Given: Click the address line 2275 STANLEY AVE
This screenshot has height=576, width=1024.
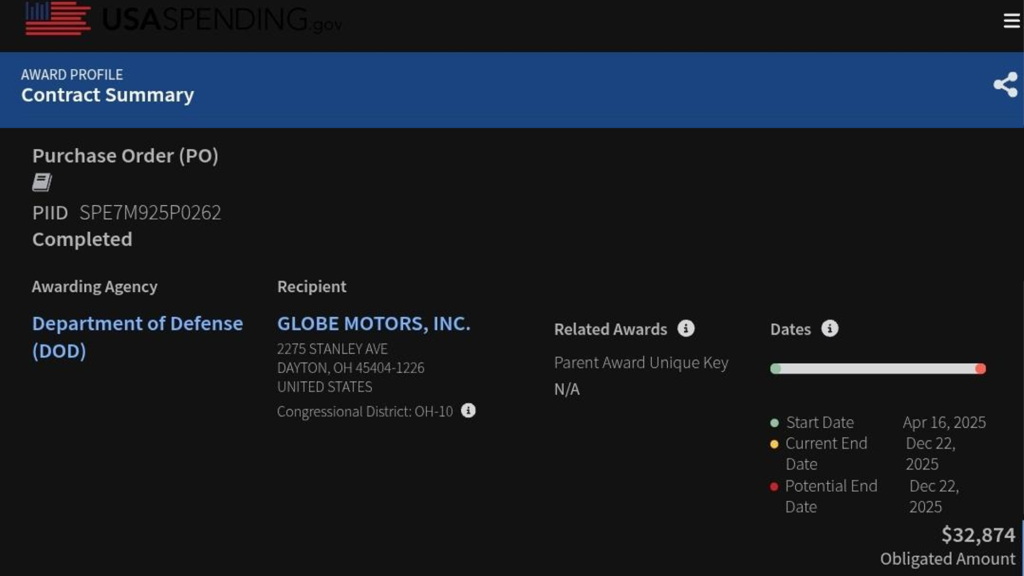Looking at the screenshot, I should (x=332, y=349).
